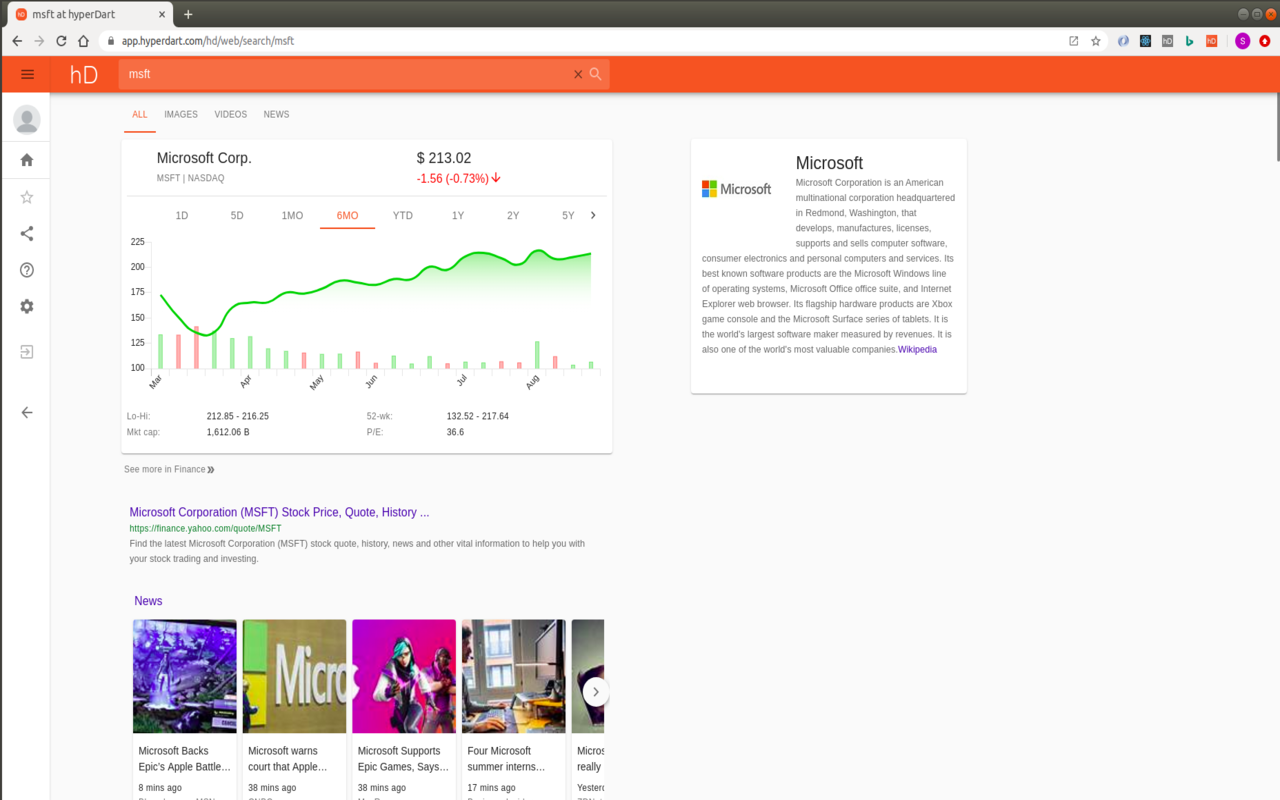
Task: Open the React DevTools extension icon
Action: click(1145, 41)
